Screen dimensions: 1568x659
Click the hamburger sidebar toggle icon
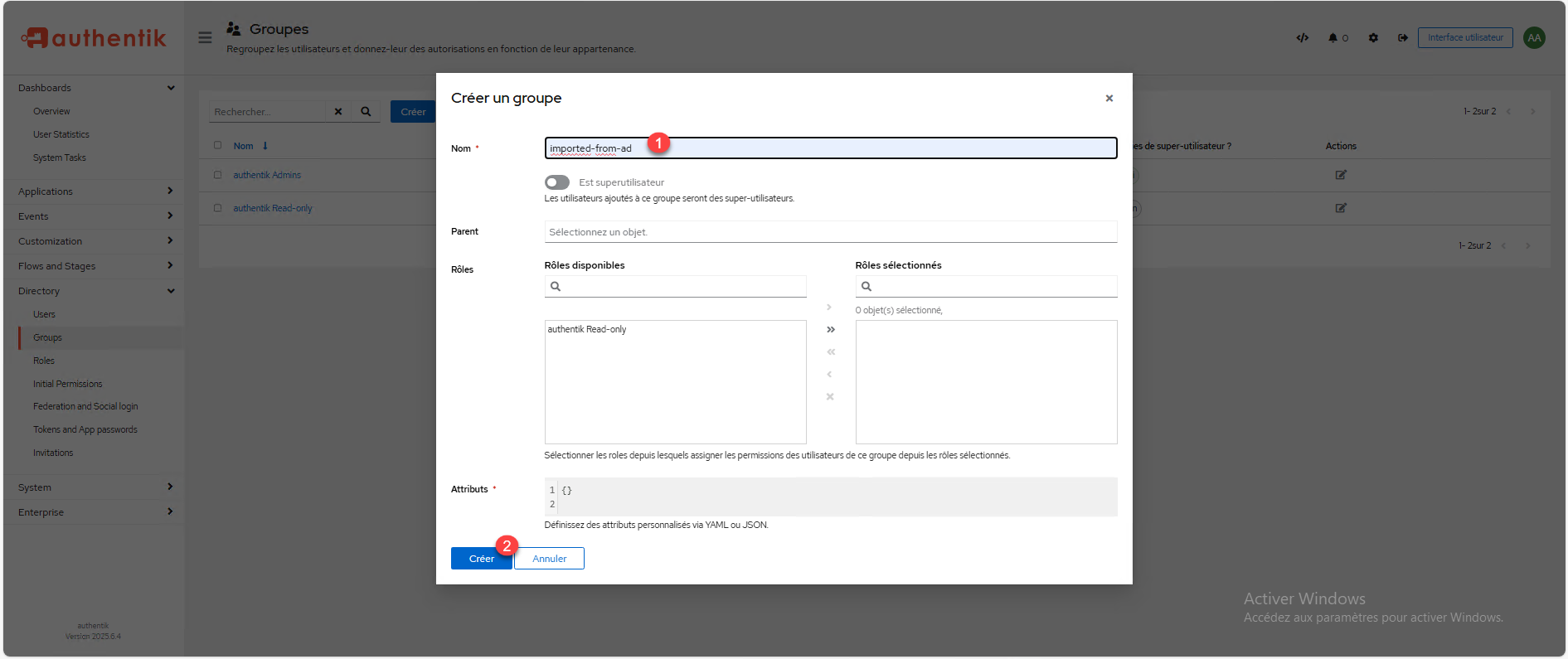pyautogui.click(x=205, y=37)
